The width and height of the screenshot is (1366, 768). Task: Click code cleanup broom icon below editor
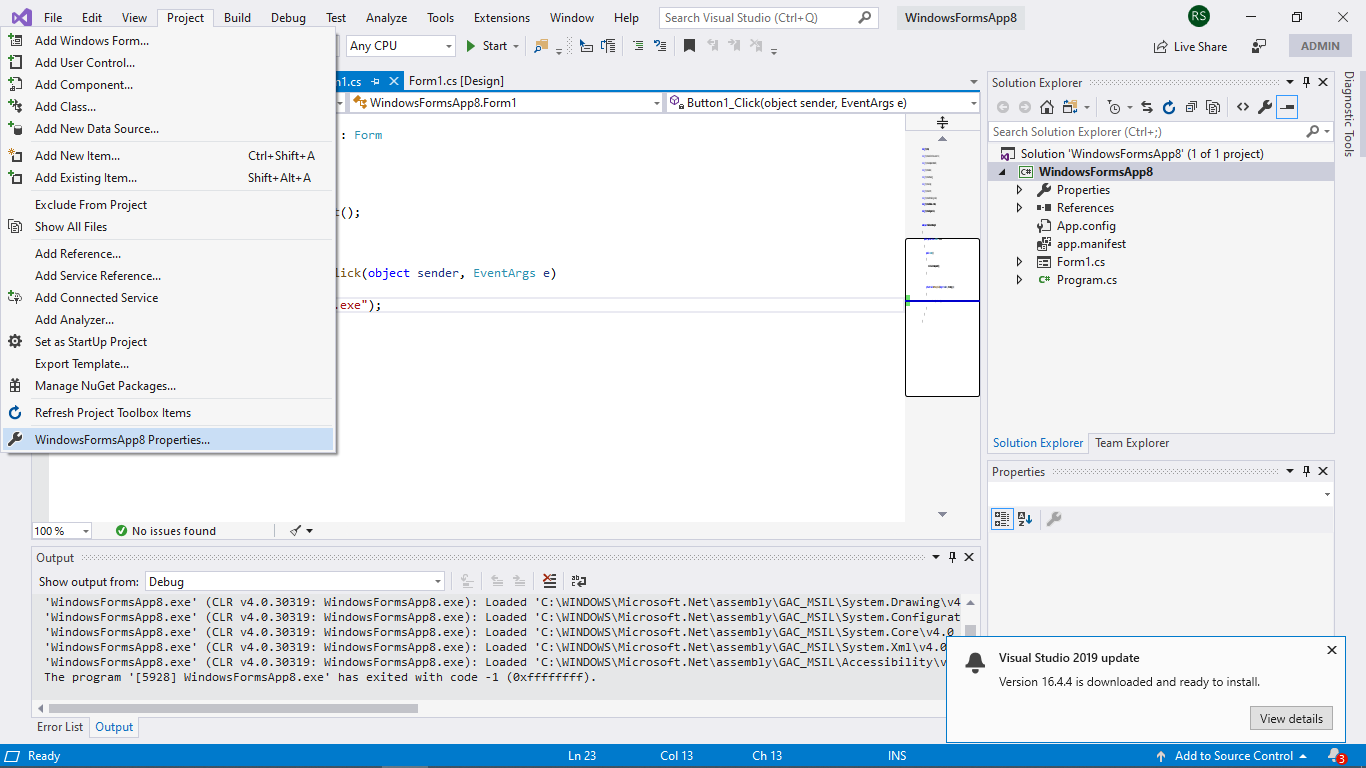[296, 531]
